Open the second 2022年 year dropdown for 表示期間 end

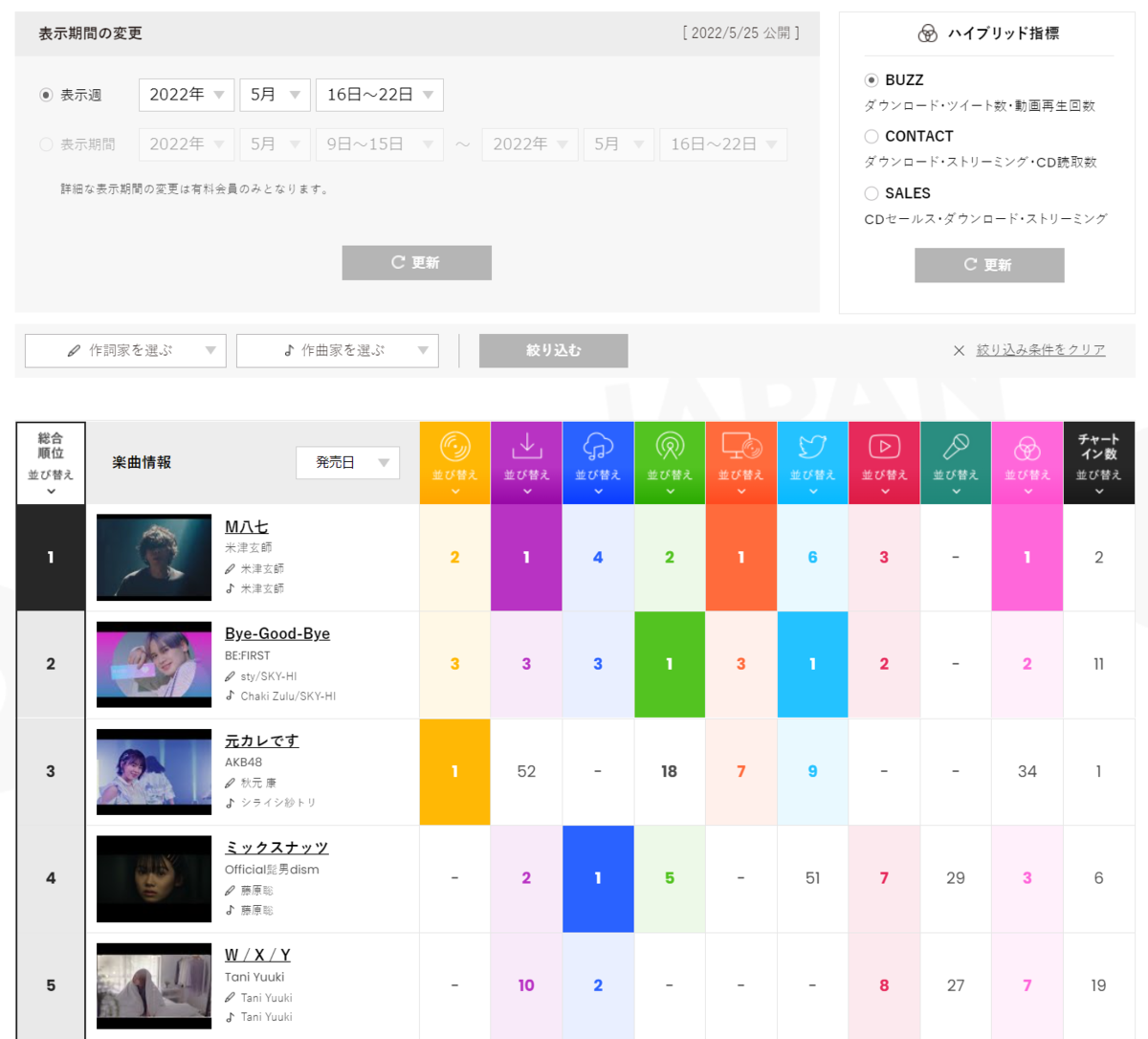pos(530,144)
